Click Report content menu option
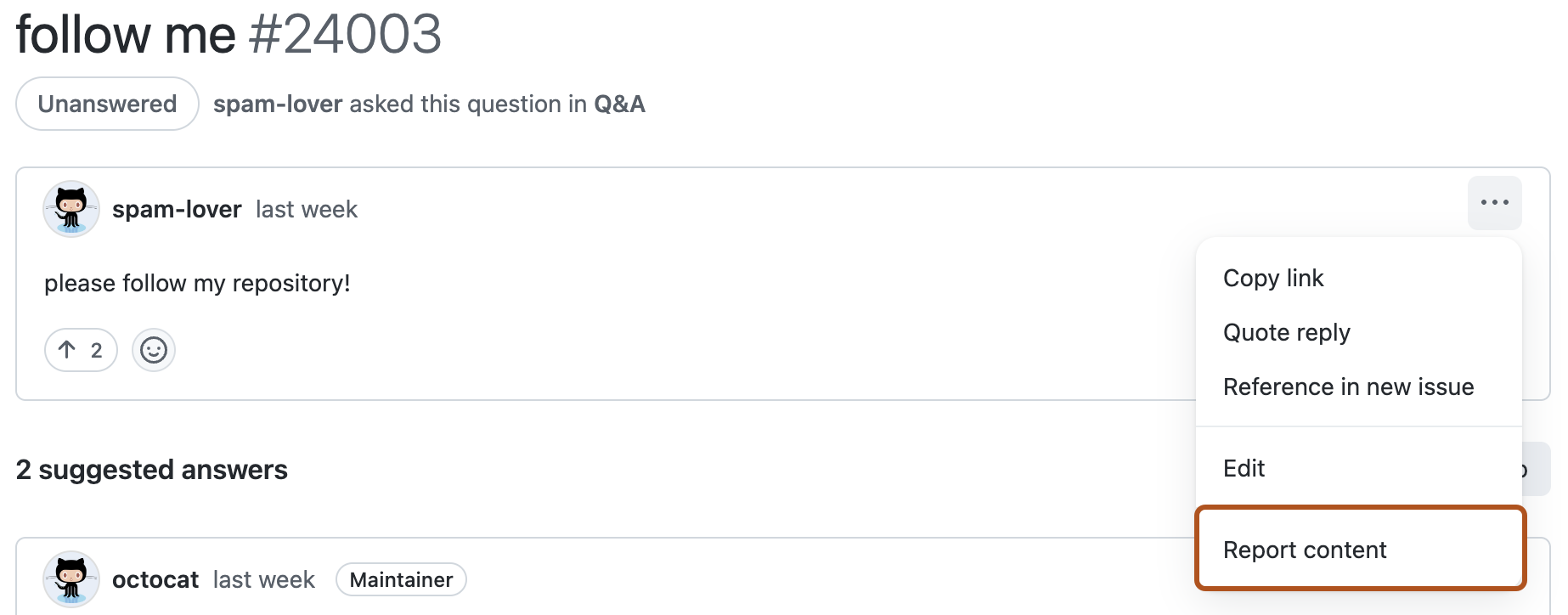 click(1305, 550)
